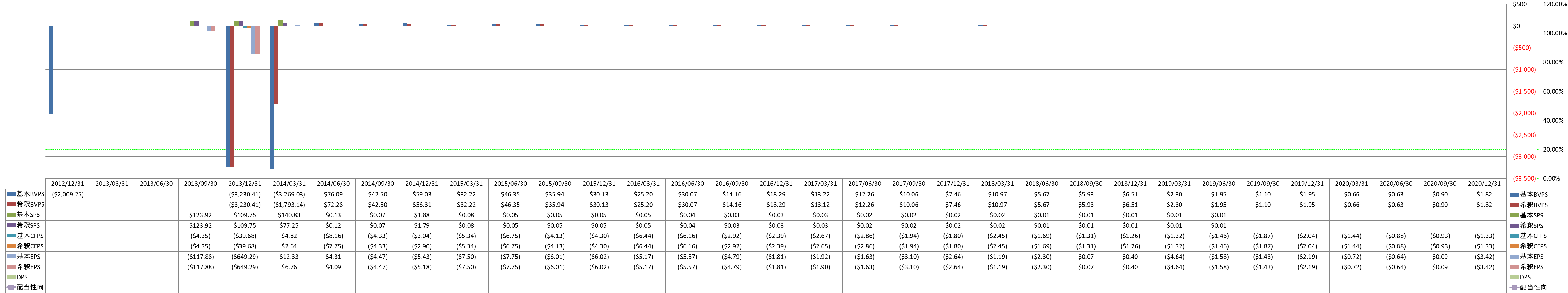The width and height of the screenshot is (1568, 293).
Task: Select the blue 基本BVPS bar for 2012/12/31
Action: [51, 69]
